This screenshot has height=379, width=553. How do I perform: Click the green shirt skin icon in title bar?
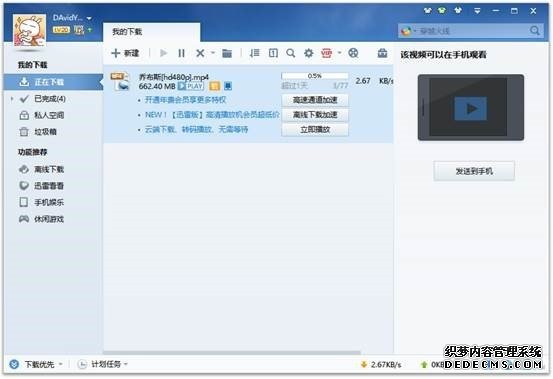[x=442, y=11]
